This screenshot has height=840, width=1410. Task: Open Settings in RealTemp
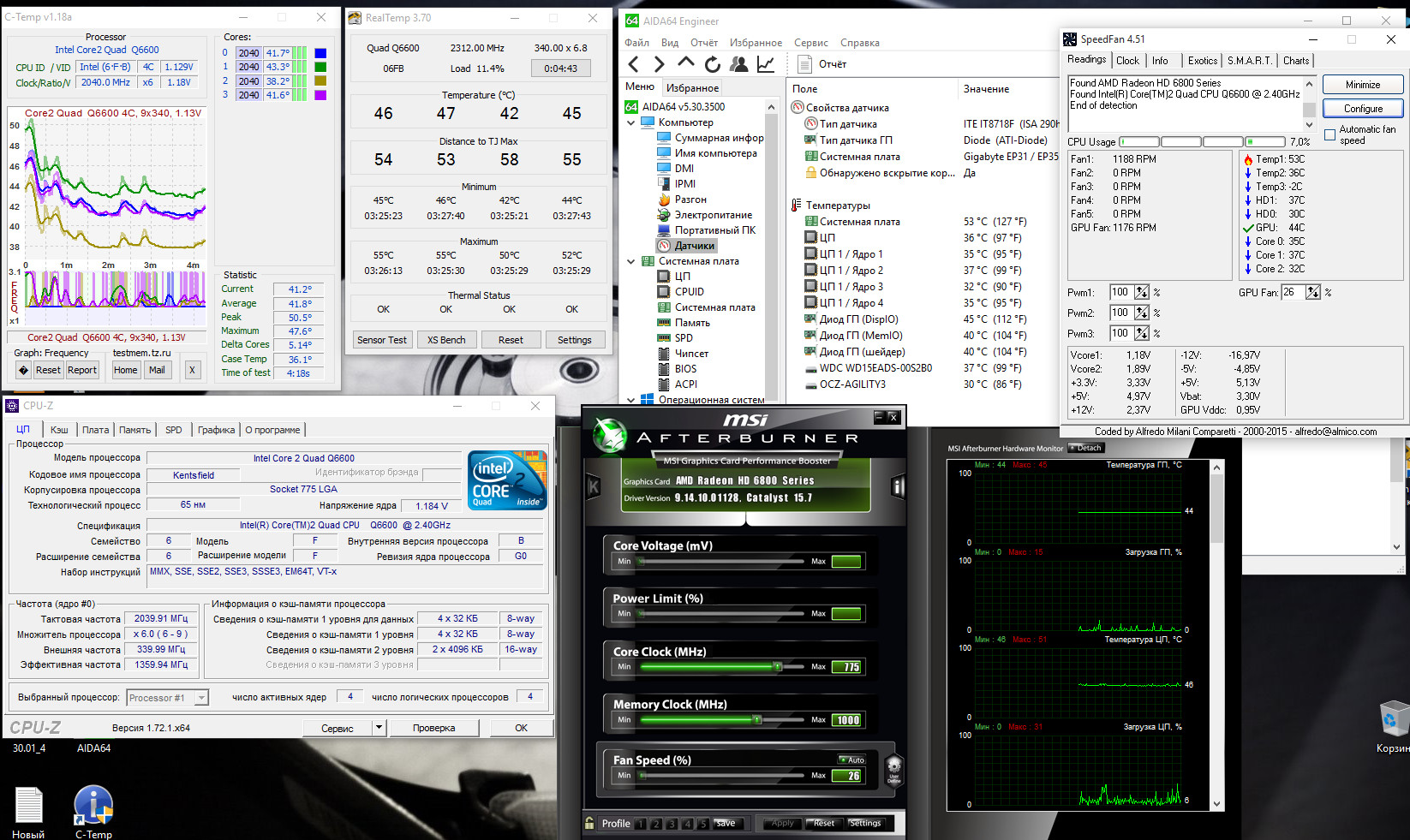pyautogui.click(x=574, y=340)
